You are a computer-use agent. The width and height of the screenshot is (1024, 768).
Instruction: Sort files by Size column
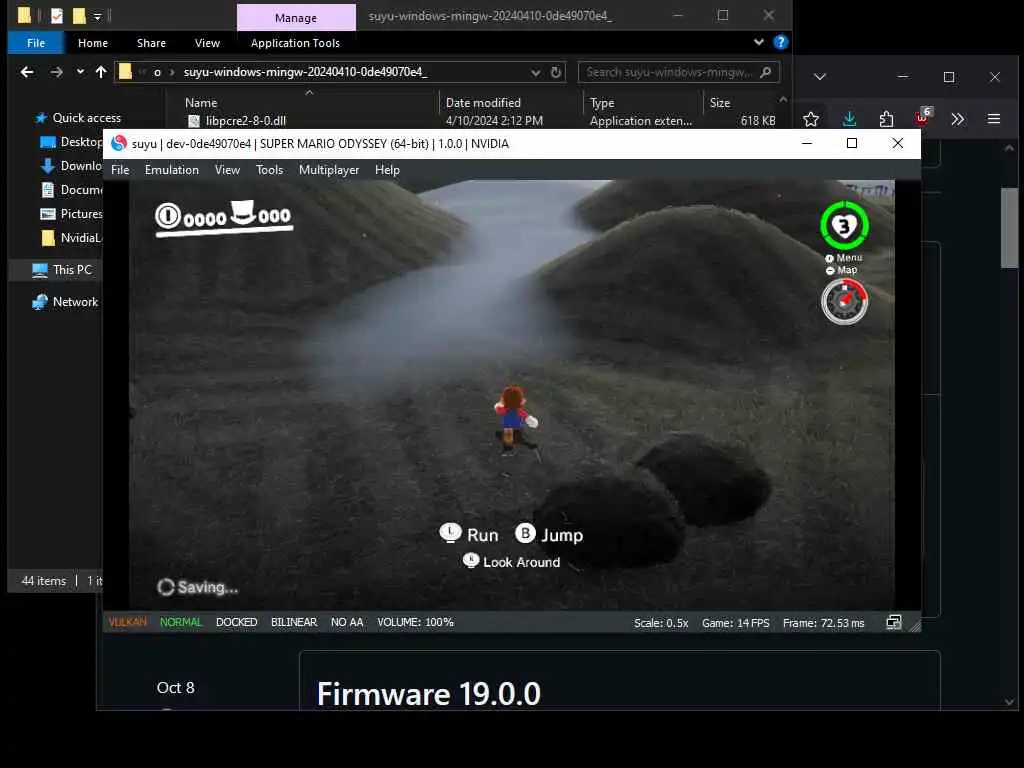pos(720,103)
